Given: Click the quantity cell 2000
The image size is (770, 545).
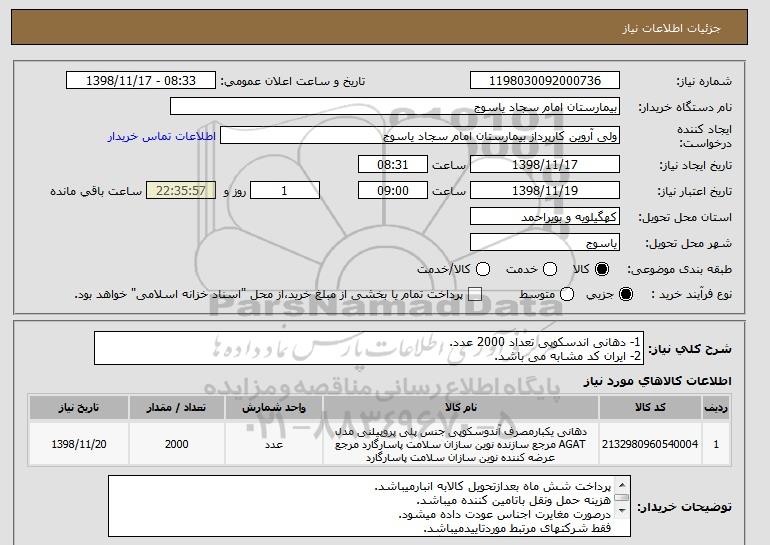Looking at the screenshot, I should pyautogui.click(x=177, y=444).
